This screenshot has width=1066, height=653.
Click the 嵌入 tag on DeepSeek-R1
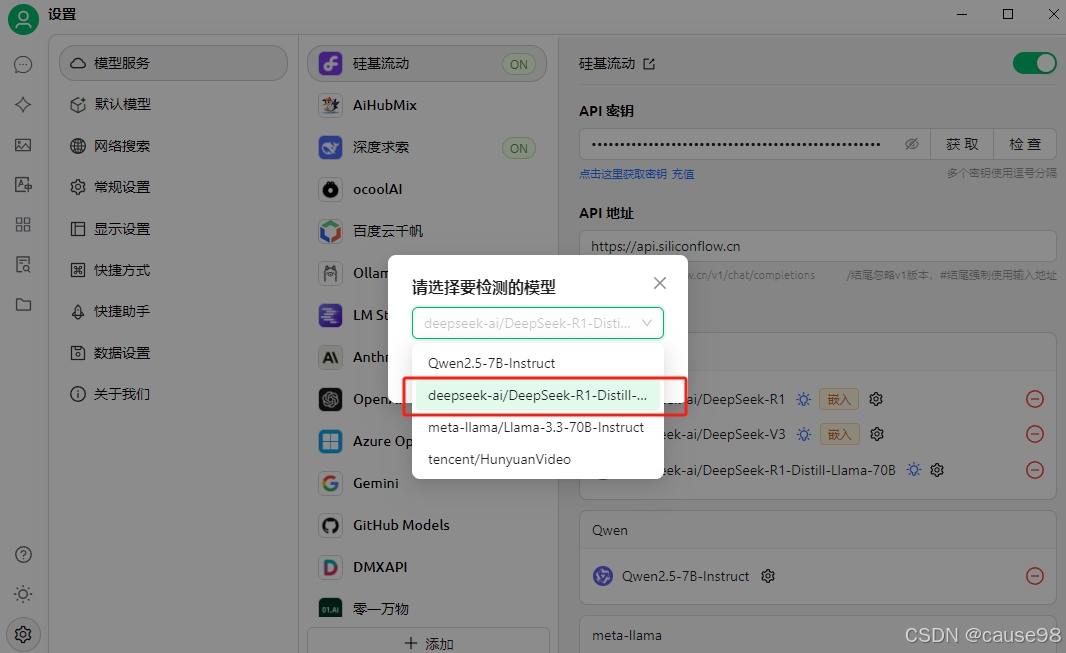pos(839,399)
